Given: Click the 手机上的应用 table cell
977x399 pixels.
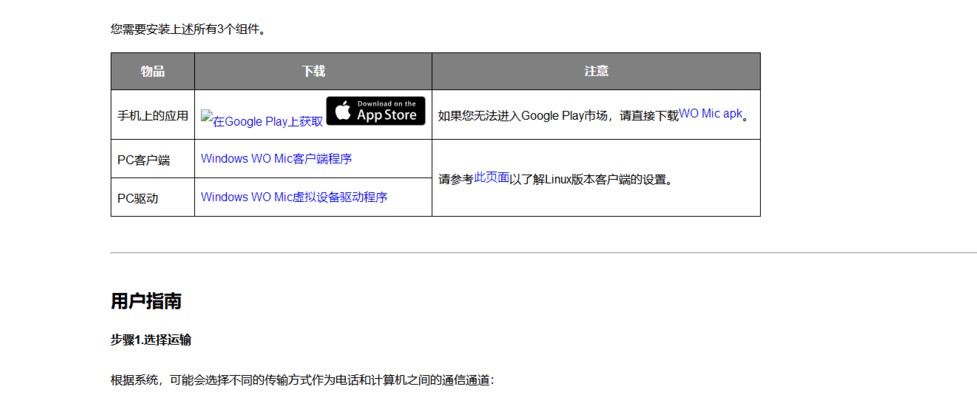Looking at the screenshot, I should click(153, 115).
